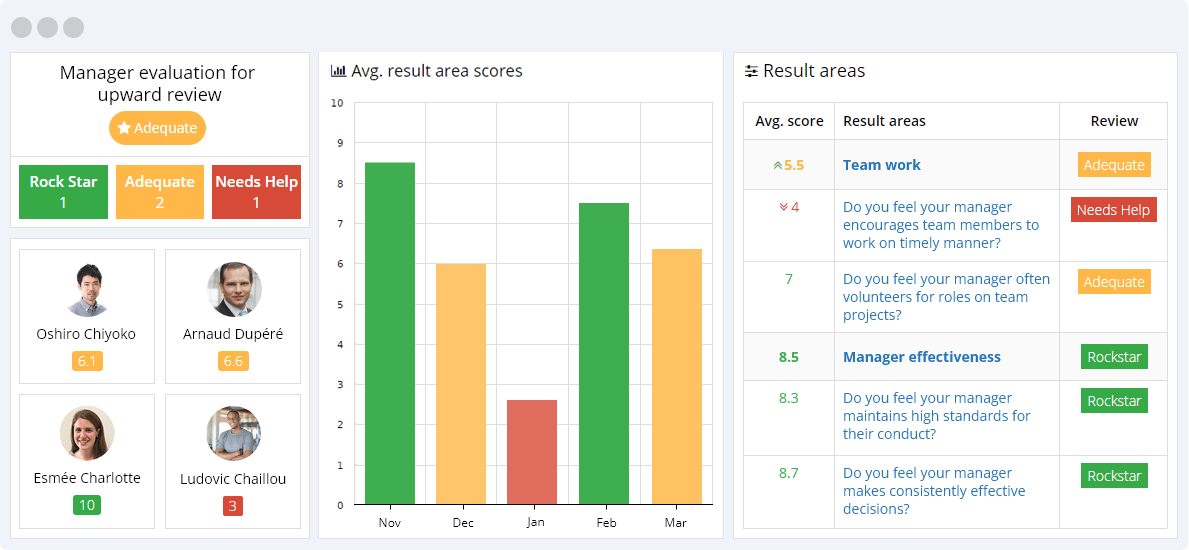Click the red down-arrow icon beside score 4
Image resolution: width=1189 pixels, height=550 pixels.
click(782, 207)
